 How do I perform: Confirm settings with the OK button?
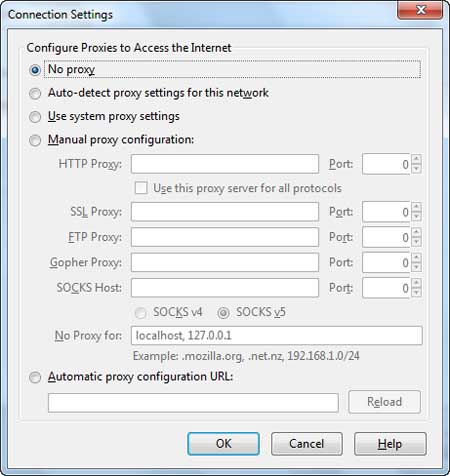(x=223, y=444)
